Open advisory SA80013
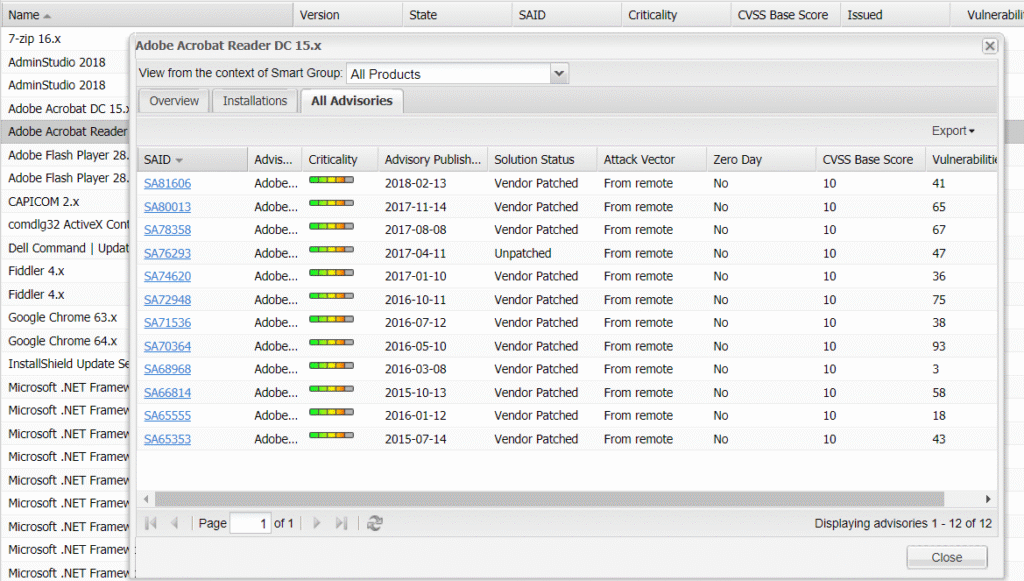1024x581 pixels. point(168,207)
